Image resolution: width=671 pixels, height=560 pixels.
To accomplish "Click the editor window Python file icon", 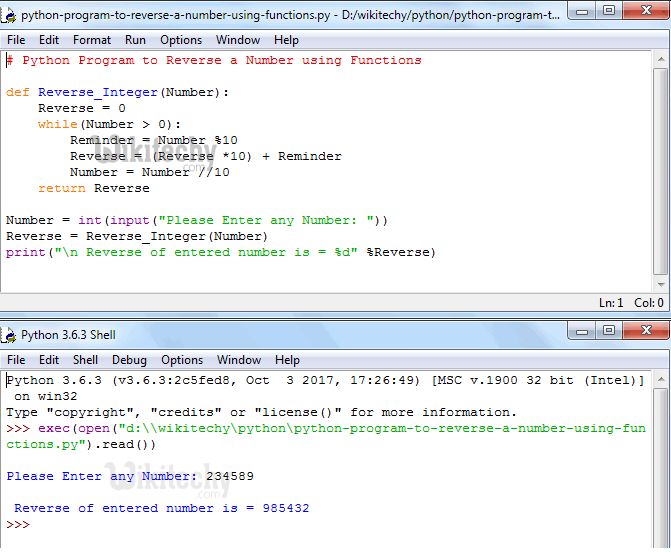I will click(8, 15).
